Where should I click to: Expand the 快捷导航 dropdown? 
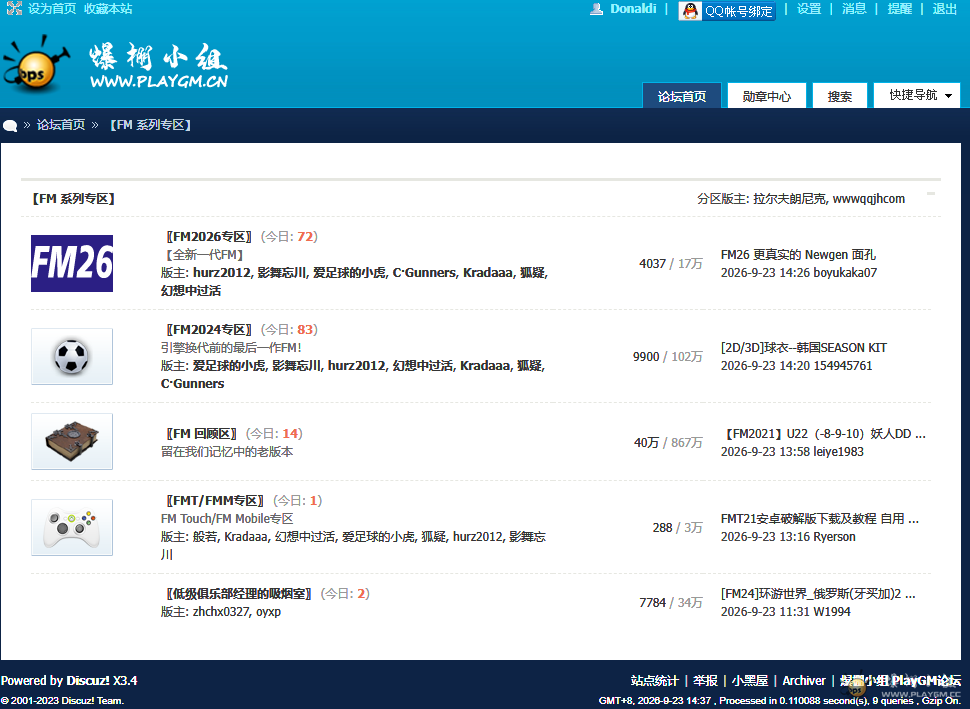tap(917, 95)
